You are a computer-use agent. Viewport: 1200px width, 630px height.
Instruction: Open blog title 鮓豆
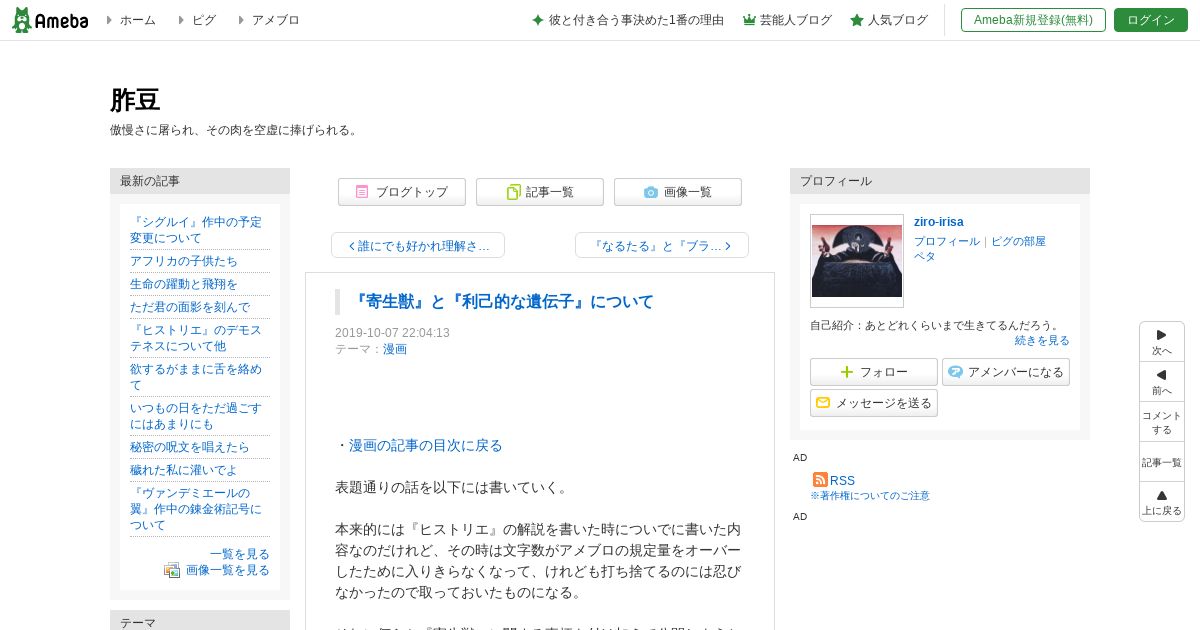[x=135, y=100]
